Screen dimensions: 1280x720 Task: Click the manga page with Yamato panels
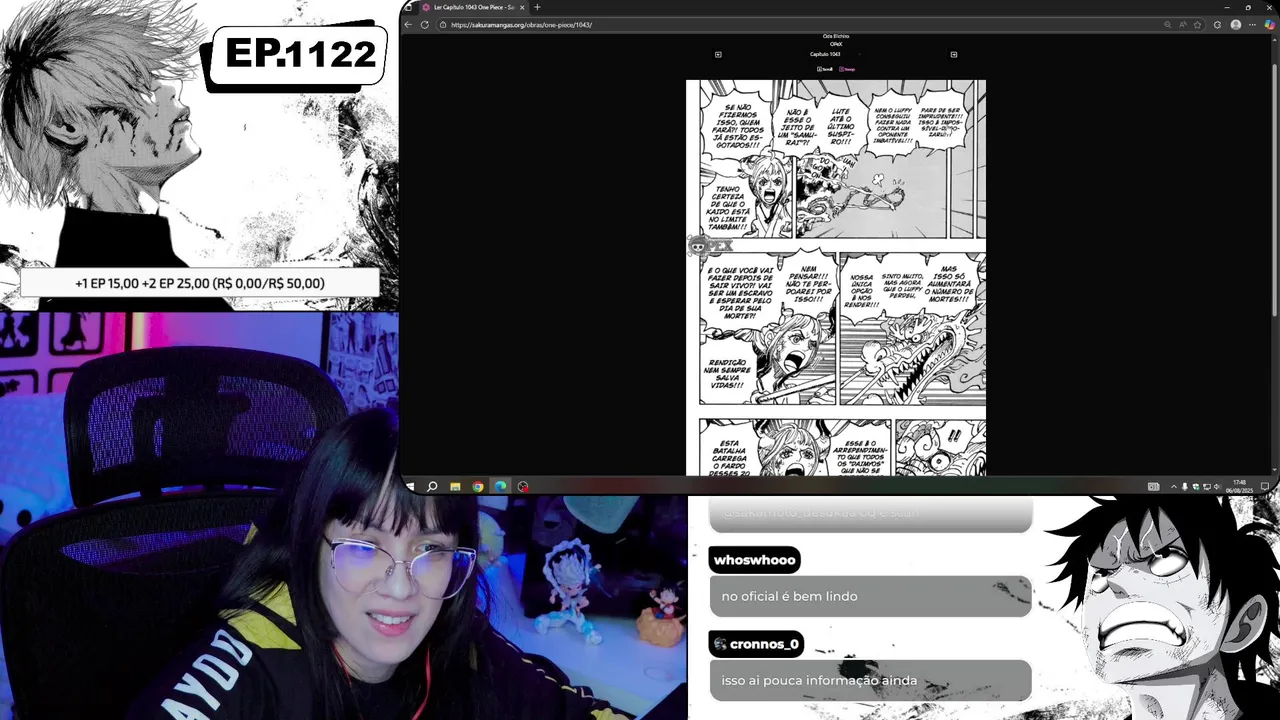click(836, 277)
